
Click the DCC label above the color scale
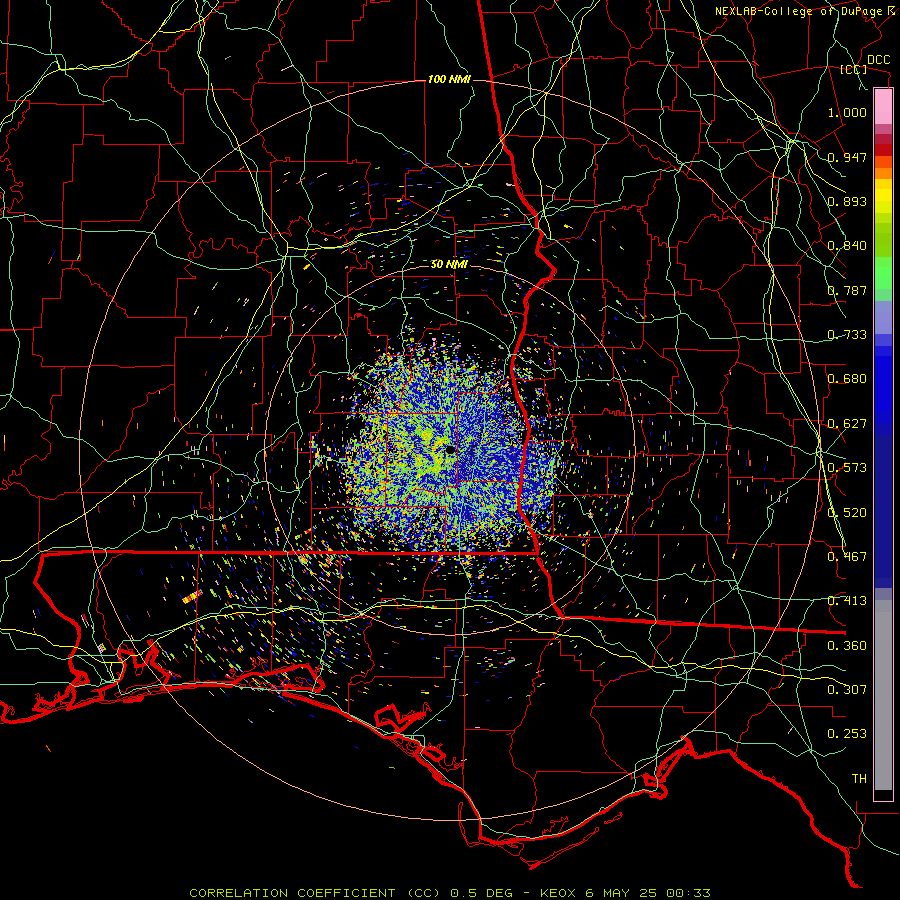pyautogui.click(x=879, y=60)
